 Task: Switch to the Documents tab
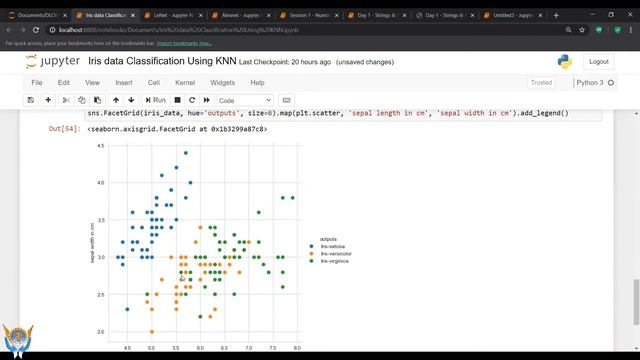click(x=37, y=15)
